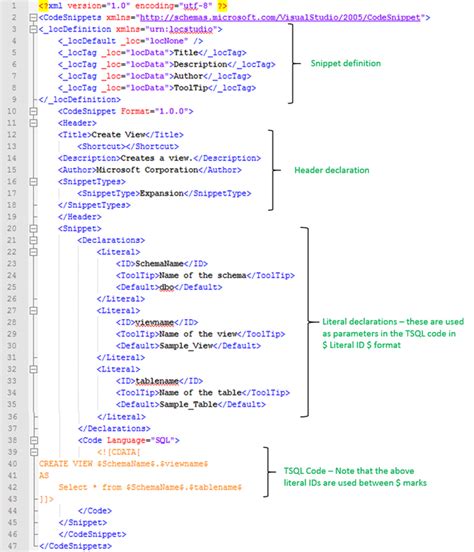Select line number 19 in the gutter
The image size is (474, 552).
click(12, 217)
